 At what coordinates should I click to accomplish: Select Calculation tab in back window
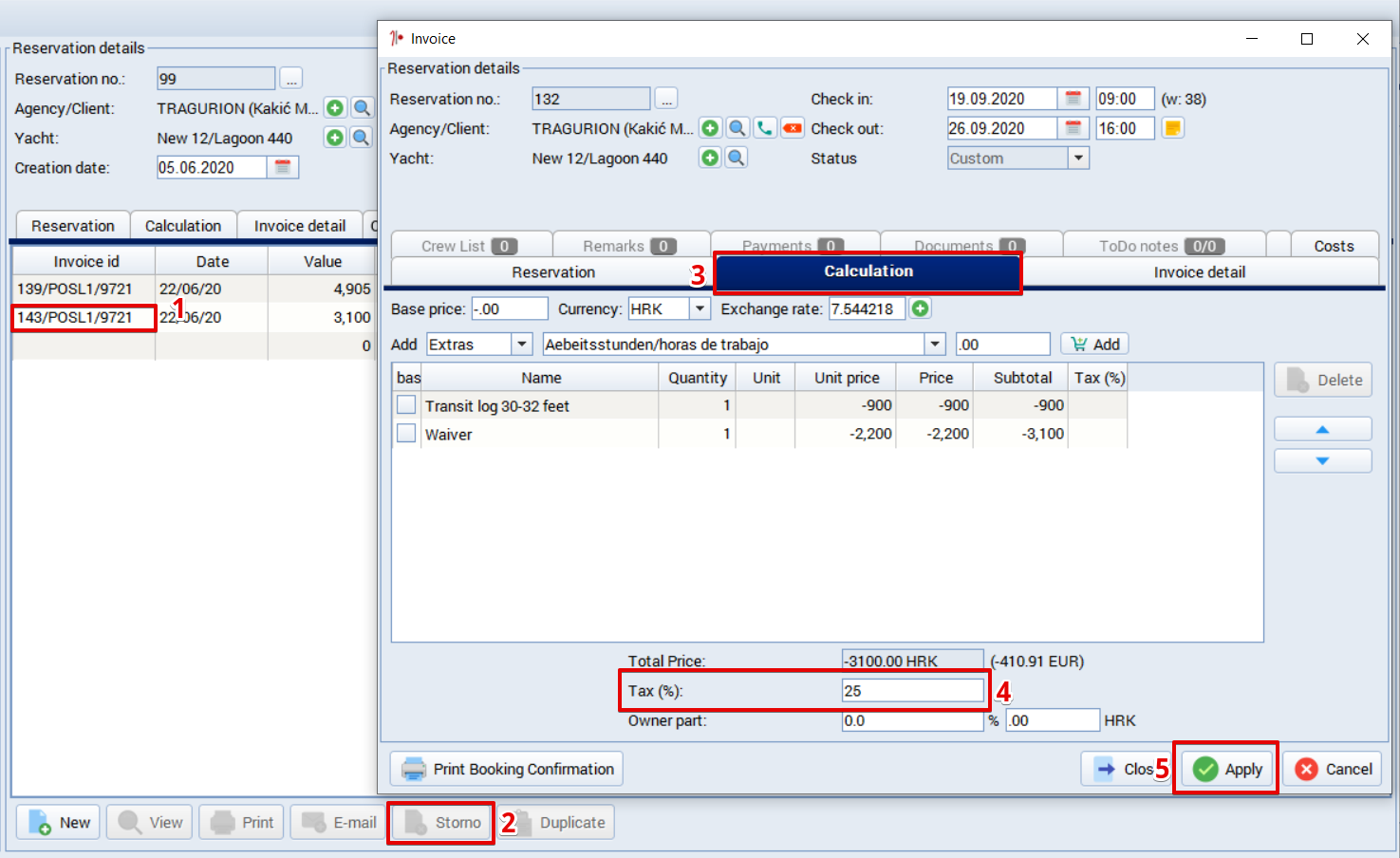click(183, 226)
